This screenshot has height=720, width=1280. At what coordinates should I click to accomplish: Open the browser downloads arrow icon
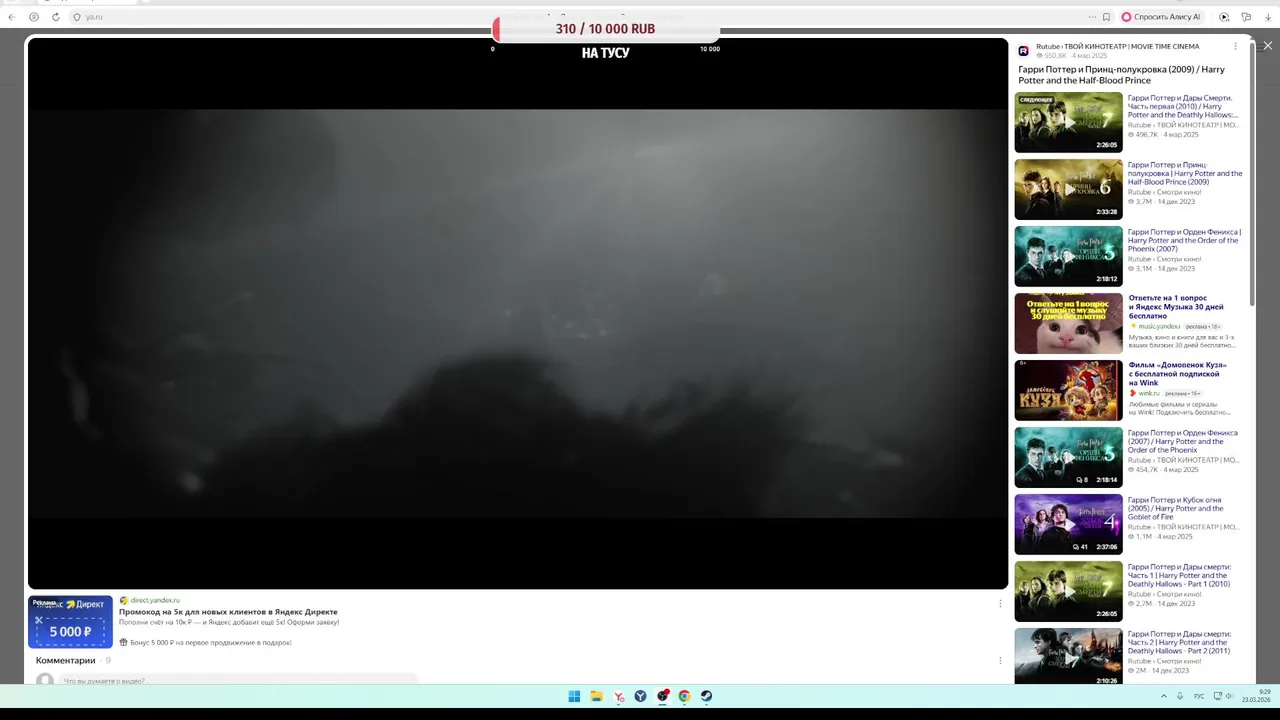1268,17
